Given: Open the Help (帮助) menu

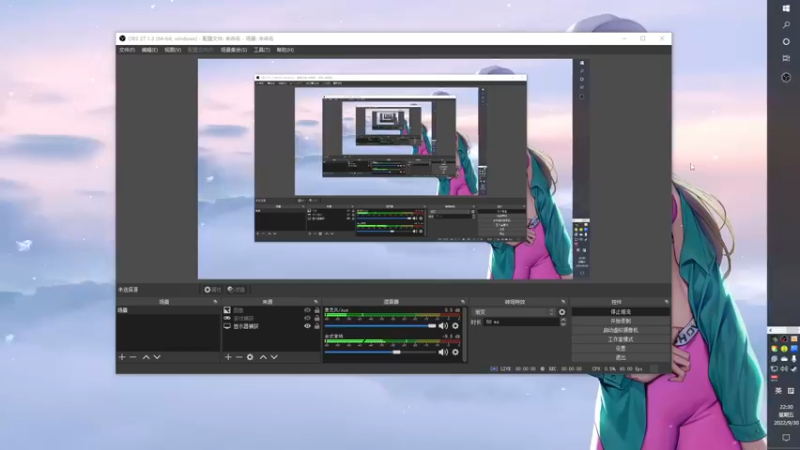Looking at the screenshot, I should coord(285,50).
